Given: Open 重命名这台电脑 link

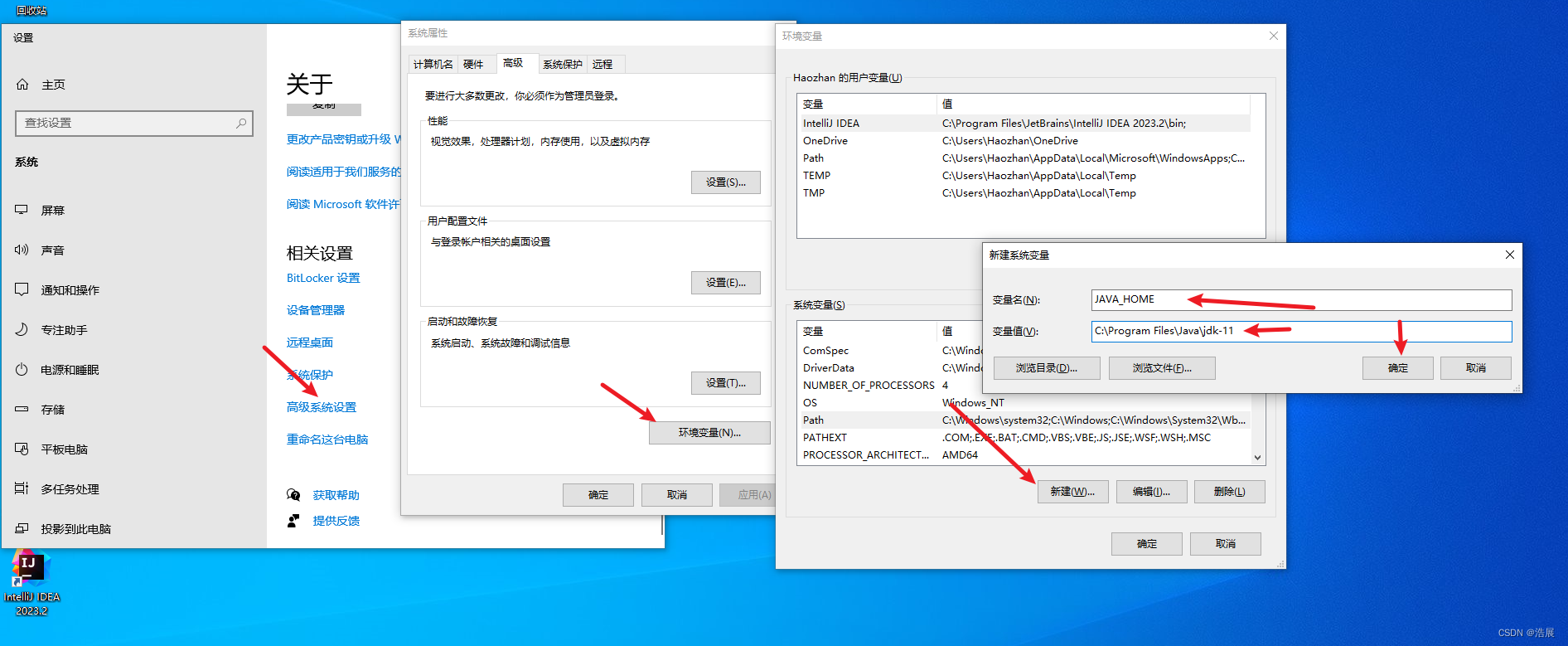Looking at the screenshot, I should click(x=327, y=440).
